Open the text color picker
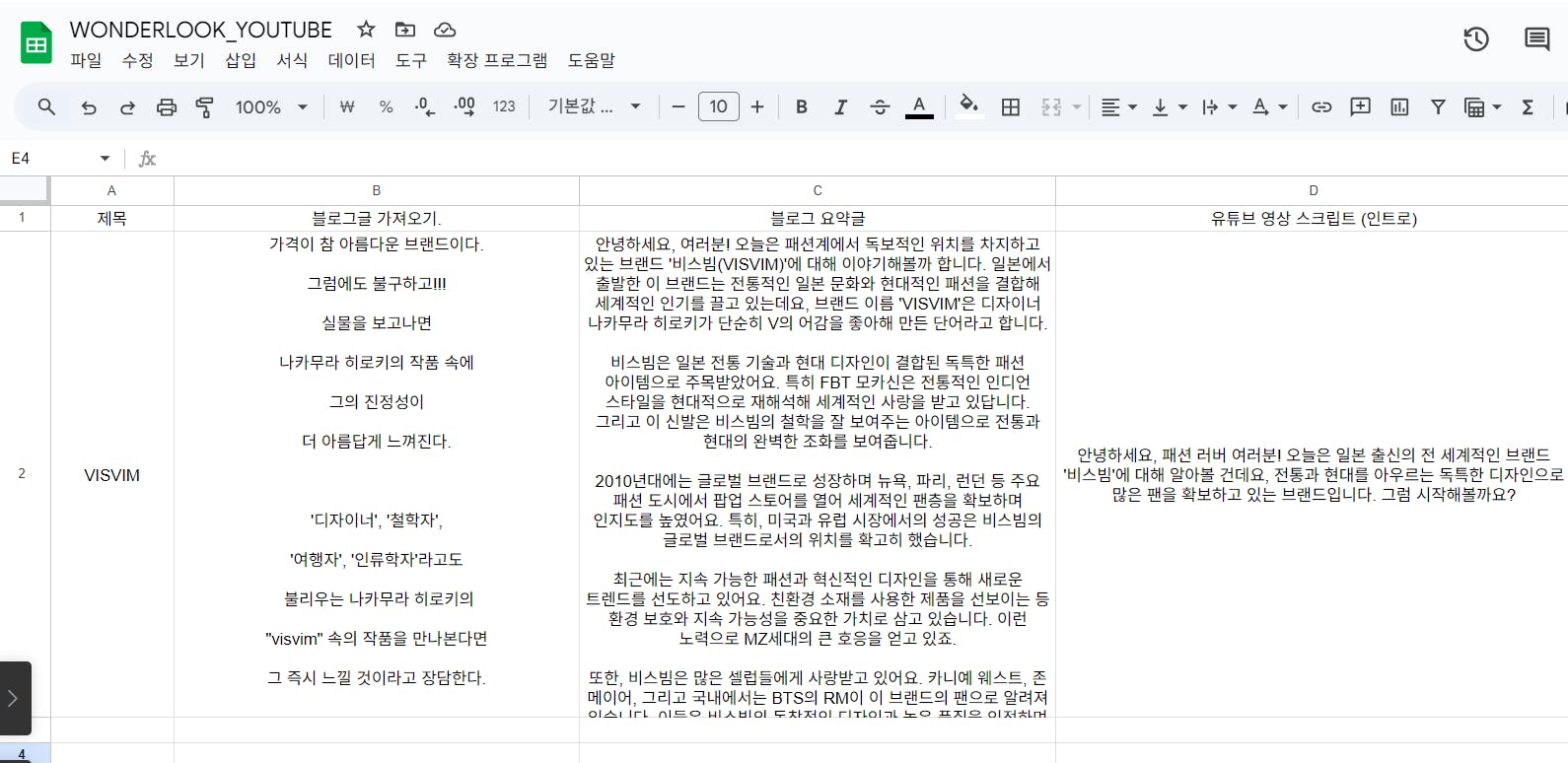The height and width of the screenshot is (763, 1568). [919, 106]
